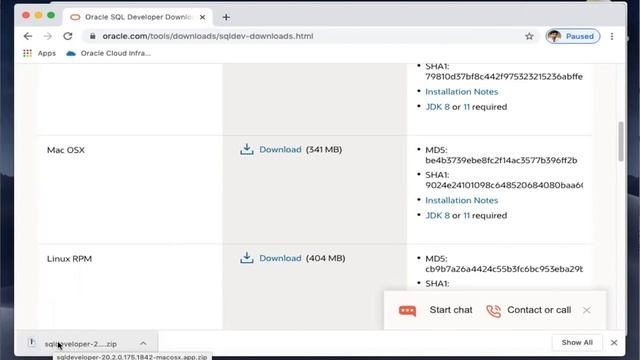Click the Linux RPM Download link
The width and height of the screenshot is (640, 360).
click(x=280, y=258)
